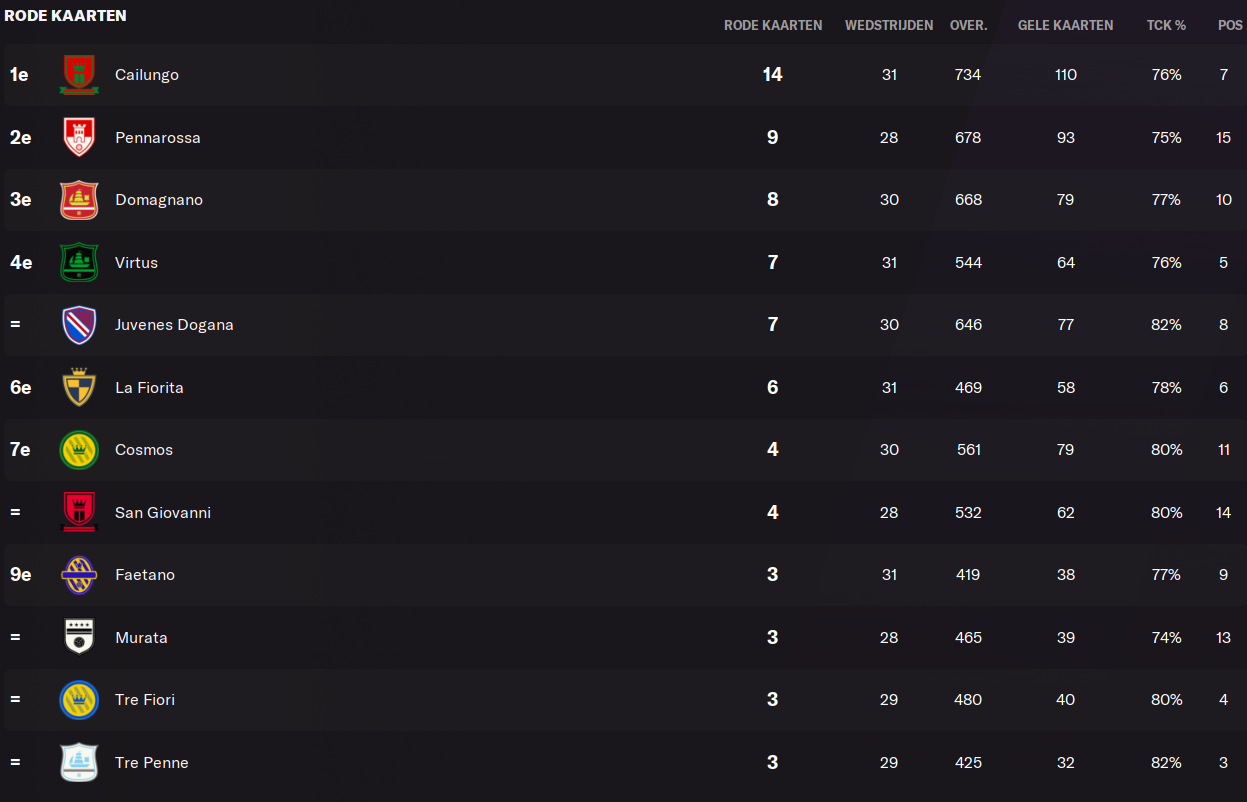Select the Cosmos round badge

click(79, 450)
